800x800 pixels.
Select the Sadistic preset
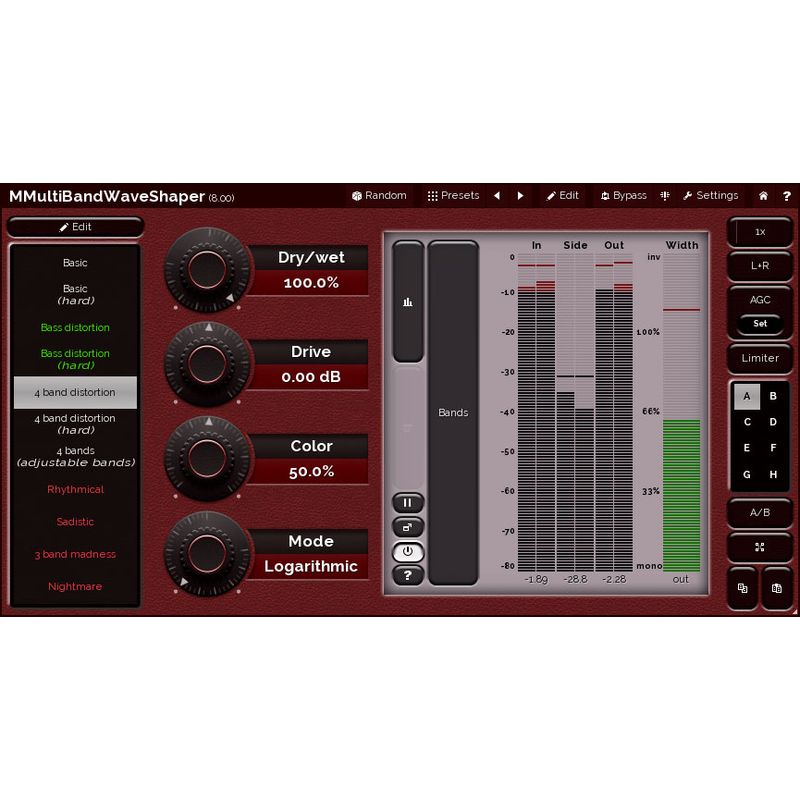pyautogui.click(x=75, y=521)
